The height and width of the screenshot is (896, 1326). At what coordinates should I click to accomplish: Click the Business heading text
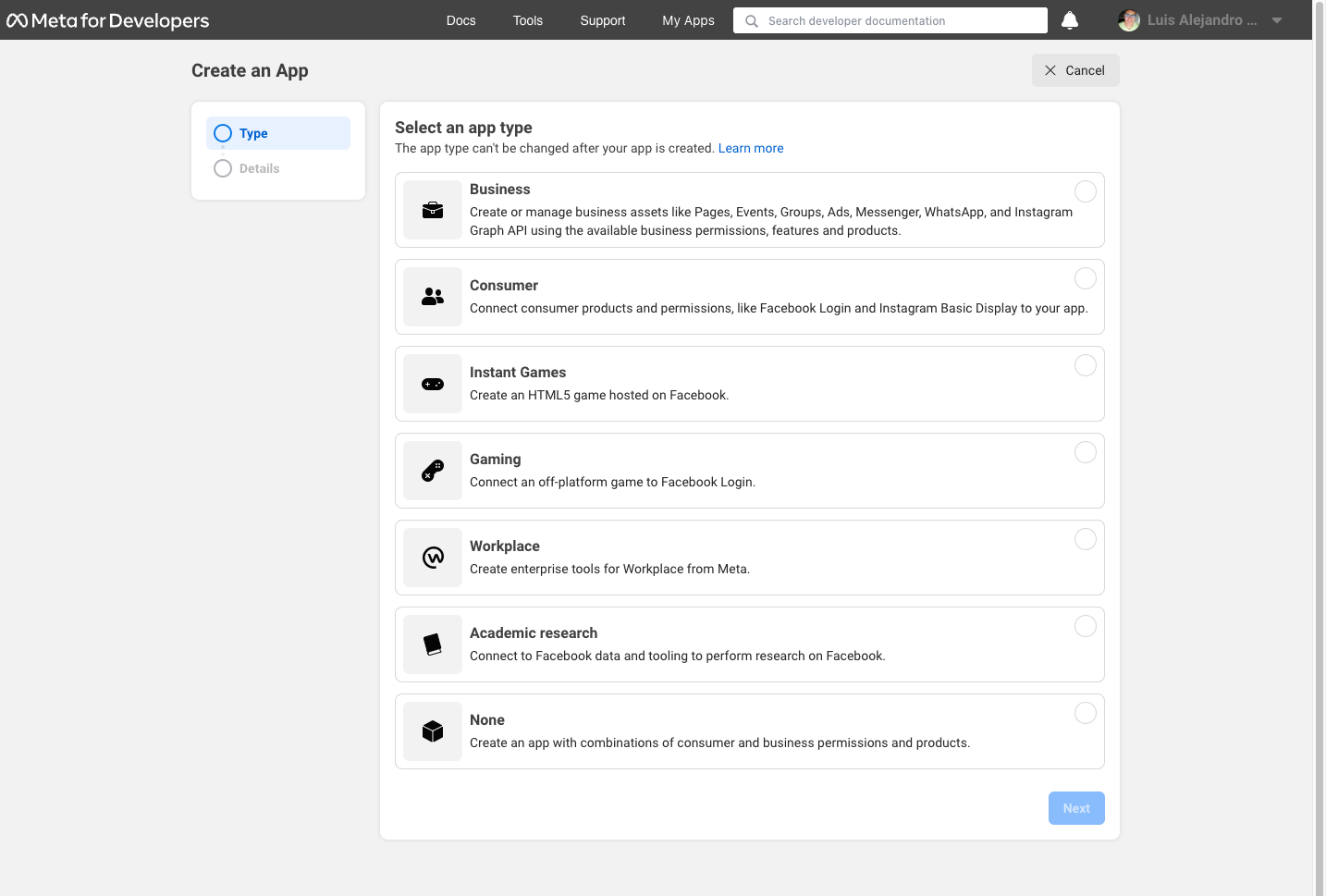pyautogui.click(x=500, y=190)
